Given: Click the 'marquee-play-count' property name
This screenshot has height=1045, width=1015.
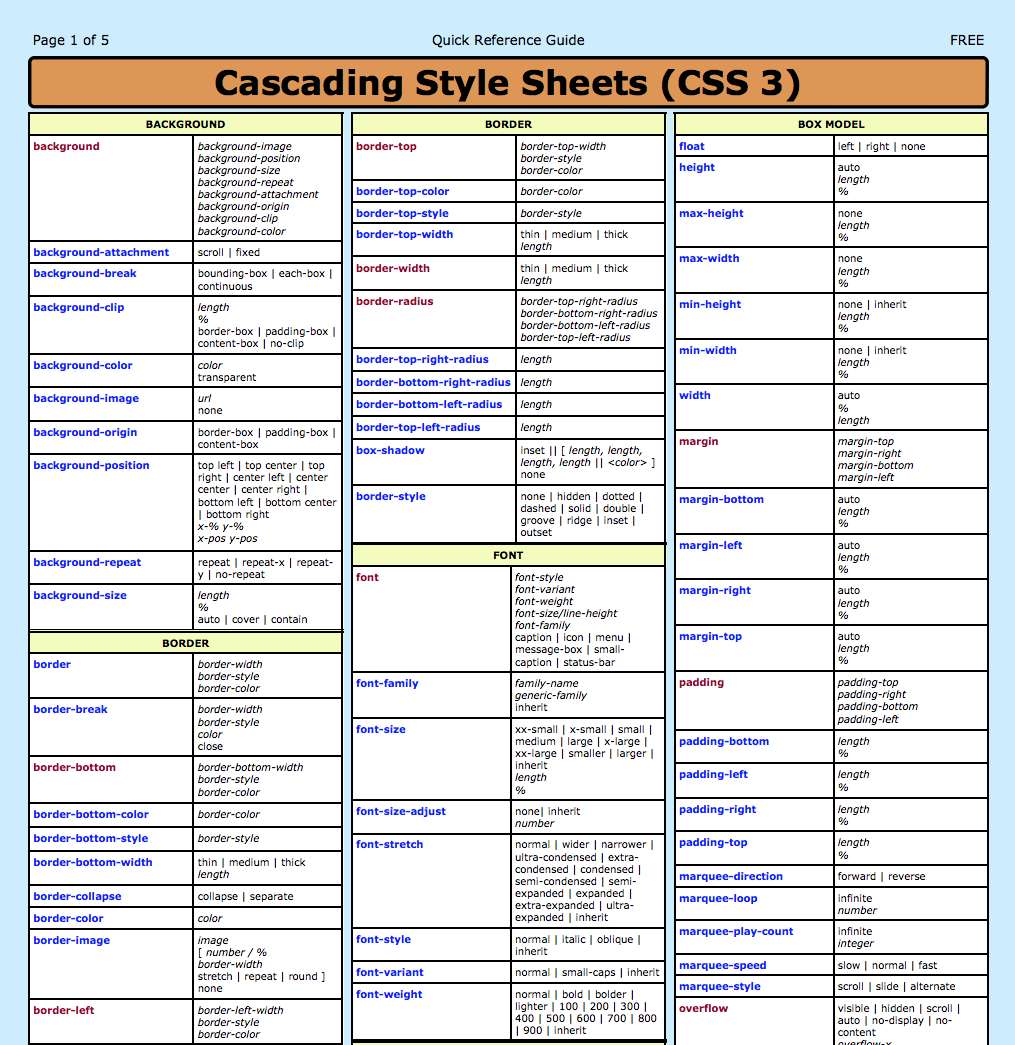Looking at the screenshot, I should (x=736, y=931).
